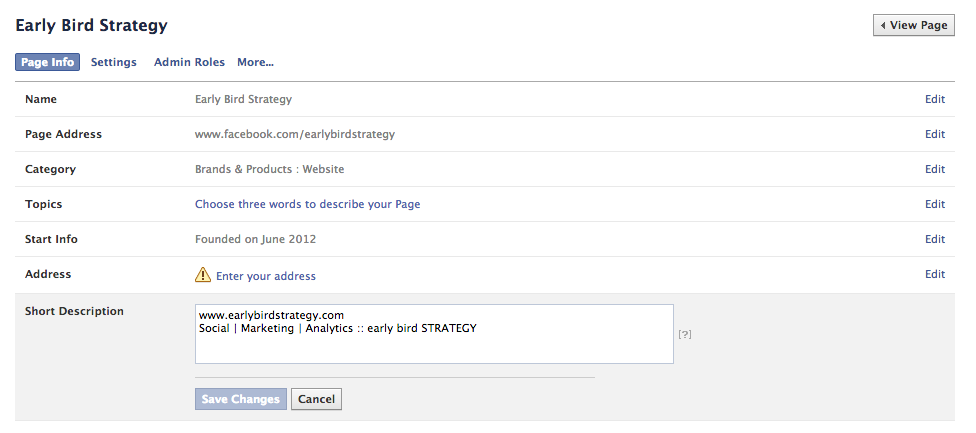Open the View Page button

click(x=913, y=26)
